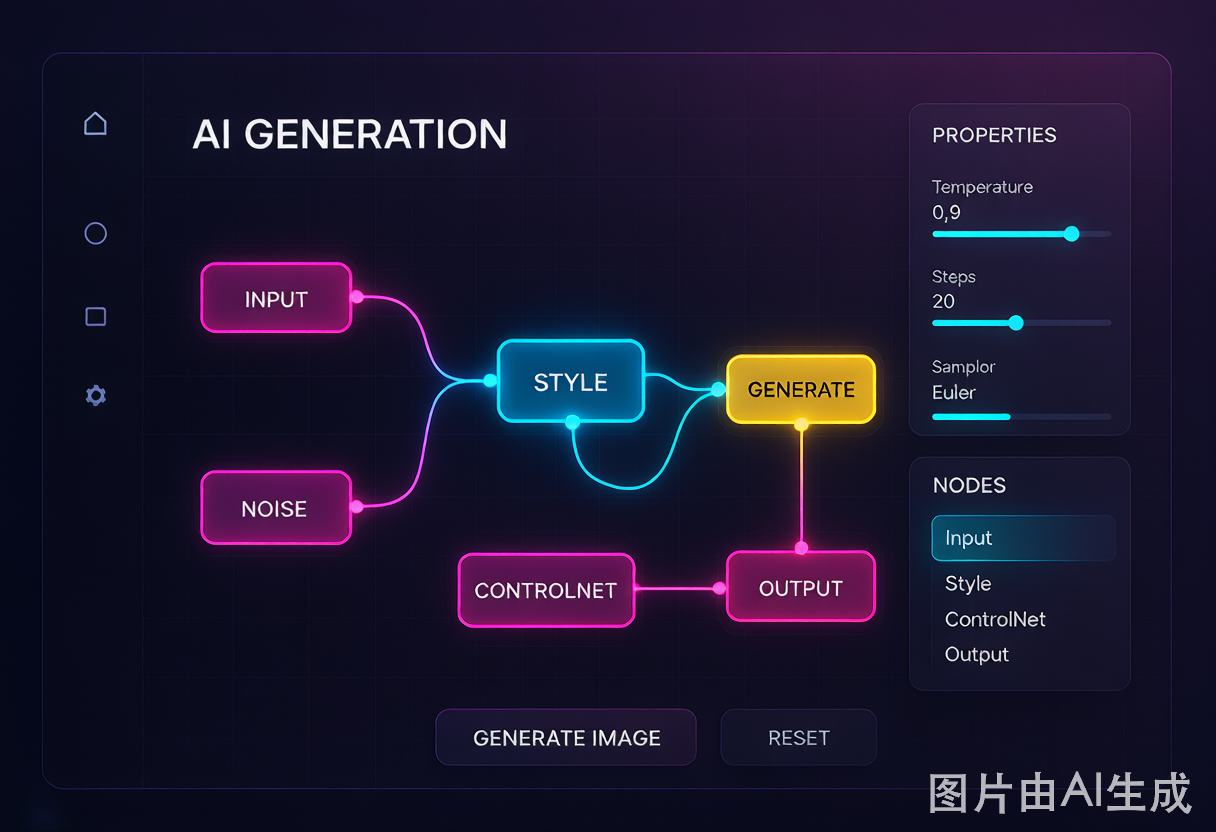Adjust the Steps slider handle
This screenshot has height=832, width=1216.
(1016, 323)
